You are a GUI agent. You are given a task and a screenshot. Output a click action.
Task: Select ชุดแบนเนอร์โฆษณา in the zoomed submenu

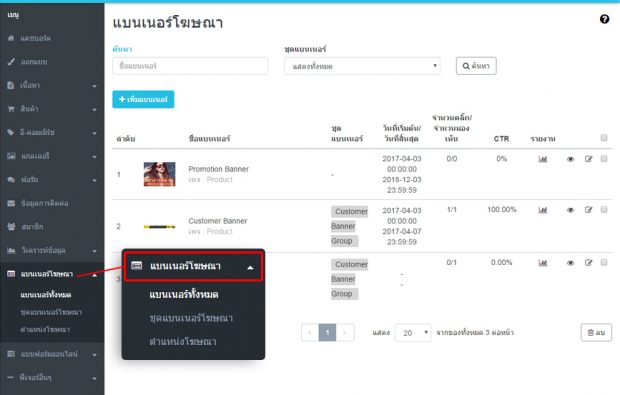coord(191,318)
